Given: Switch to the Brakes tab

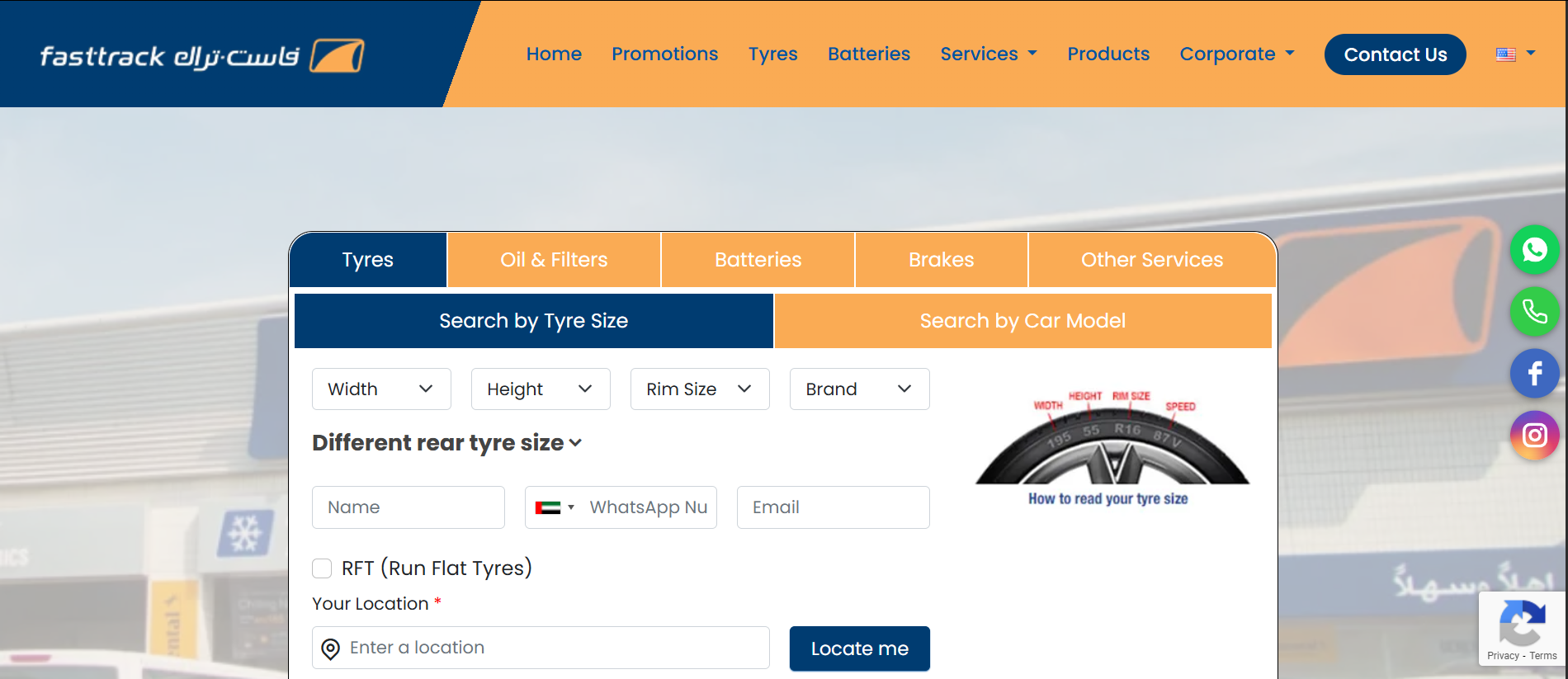Looking at the screenshot, I should click(x=941, y=260).
